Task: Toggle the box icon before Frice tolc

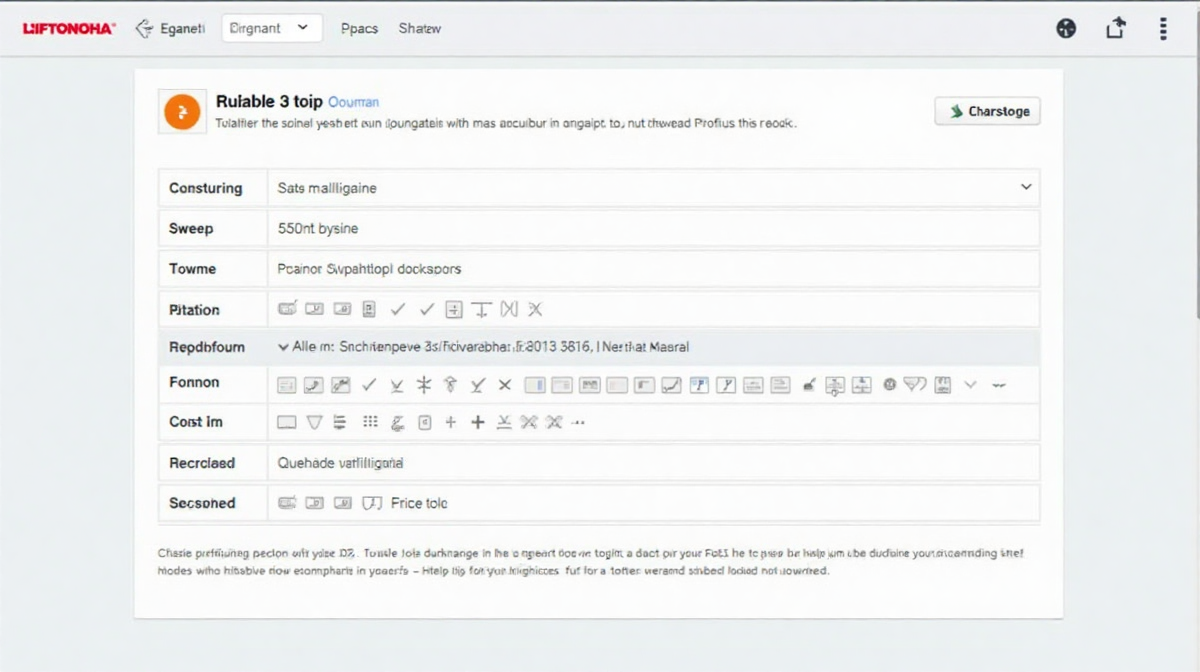Action: tap(372, 503)
